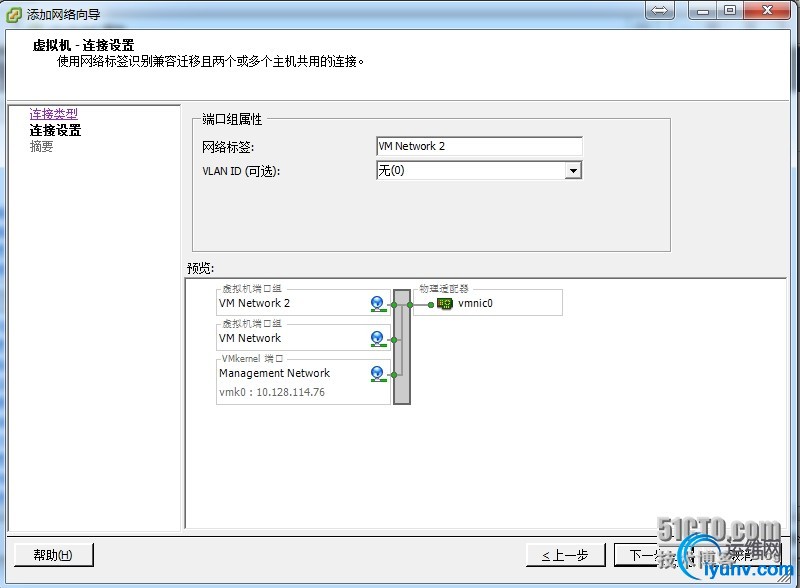Screen dimensions: 800x588
Task: Click the VM Network port group globe icon
Action: pos(378,339)
